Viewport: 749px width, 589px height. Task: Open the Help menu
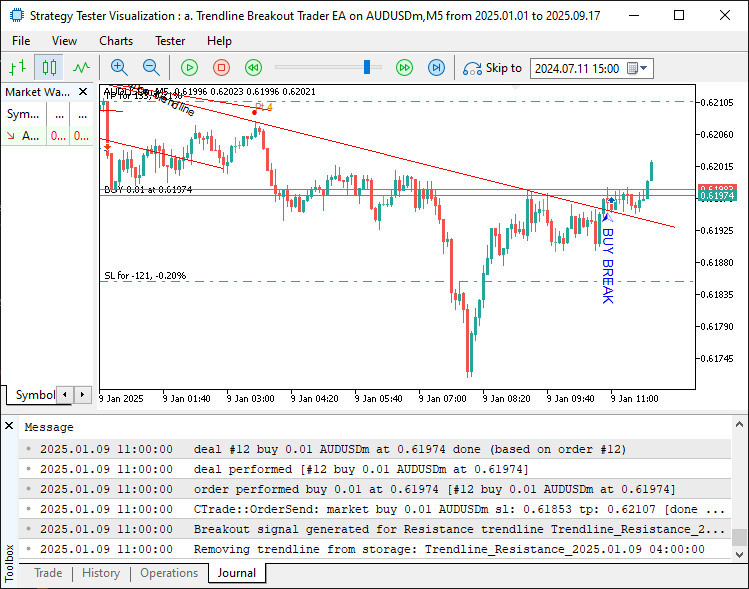click(219, 41)
